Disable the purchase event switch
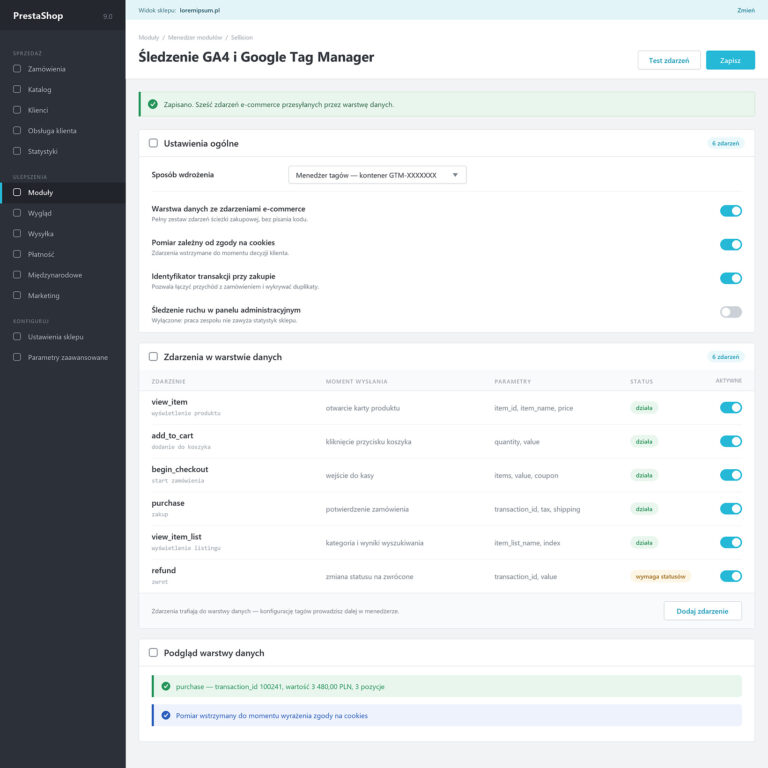The image size is (768, 768). tap(731, 509)
